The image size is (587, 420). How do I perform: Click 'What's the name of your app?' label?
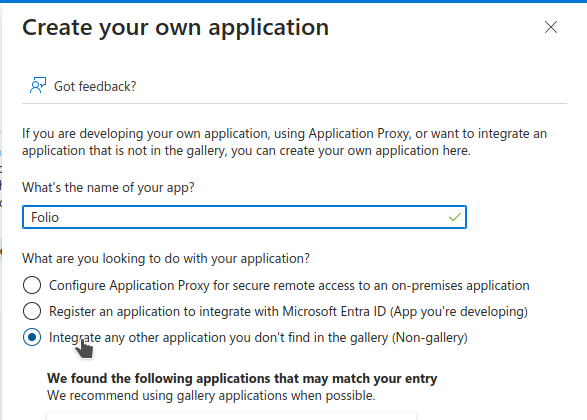pos(108,187)
